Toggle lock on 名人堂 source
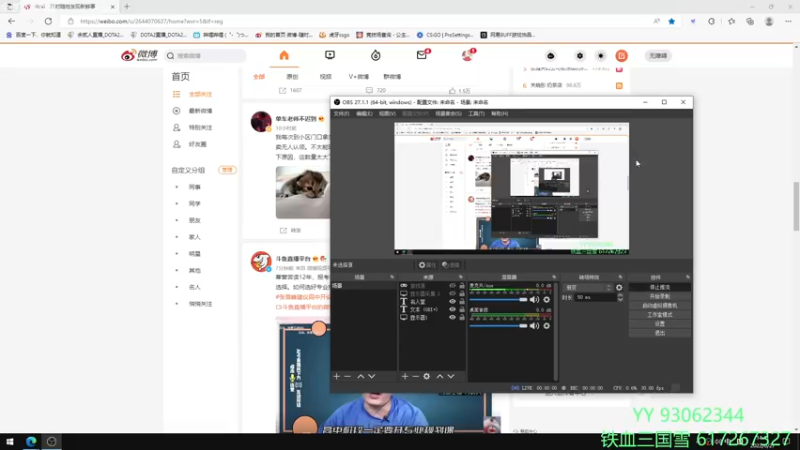 [x=462, y=302]
